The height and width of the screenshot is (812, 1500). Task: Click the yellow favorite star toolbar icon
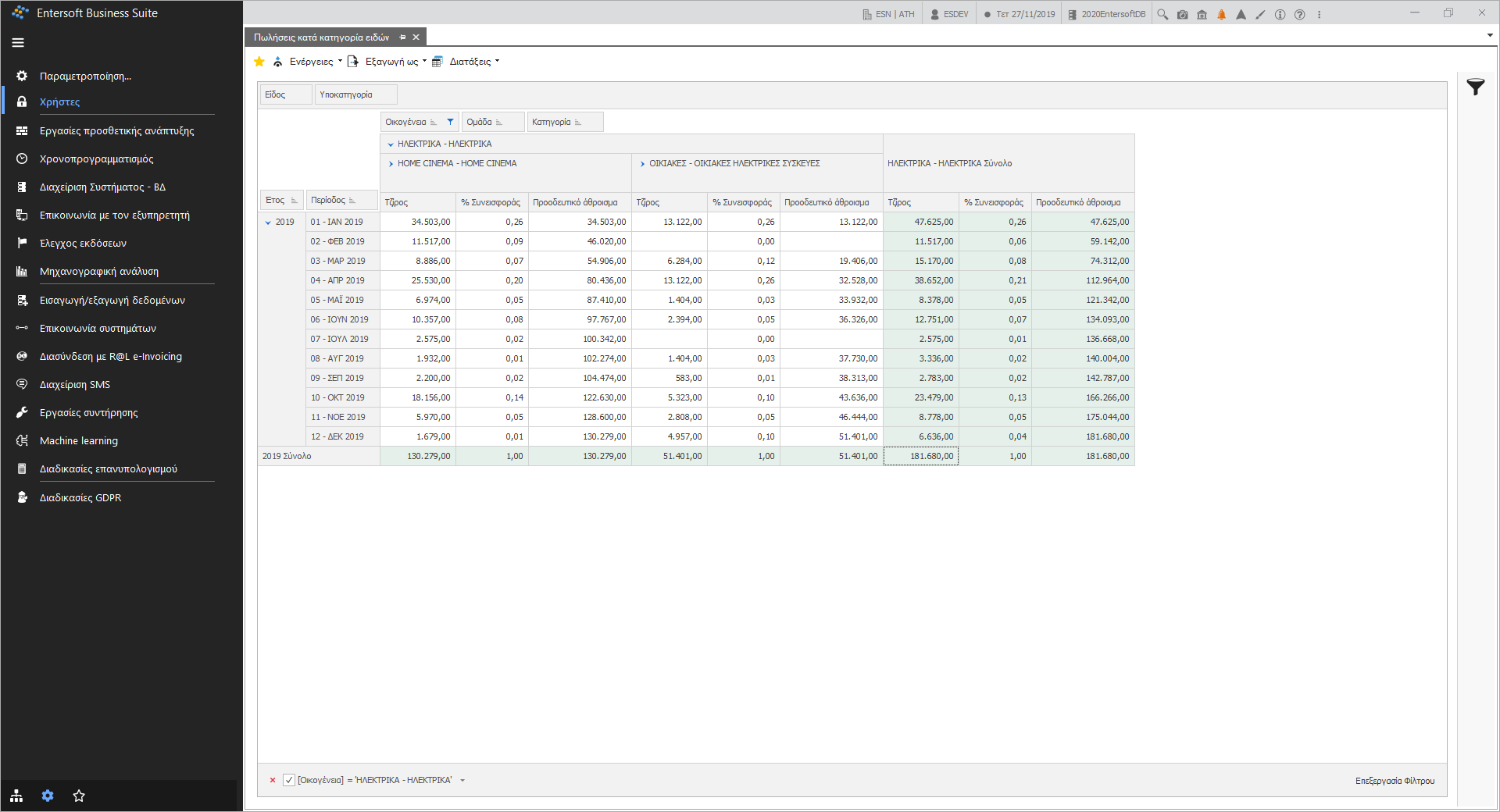coord(259,62)
